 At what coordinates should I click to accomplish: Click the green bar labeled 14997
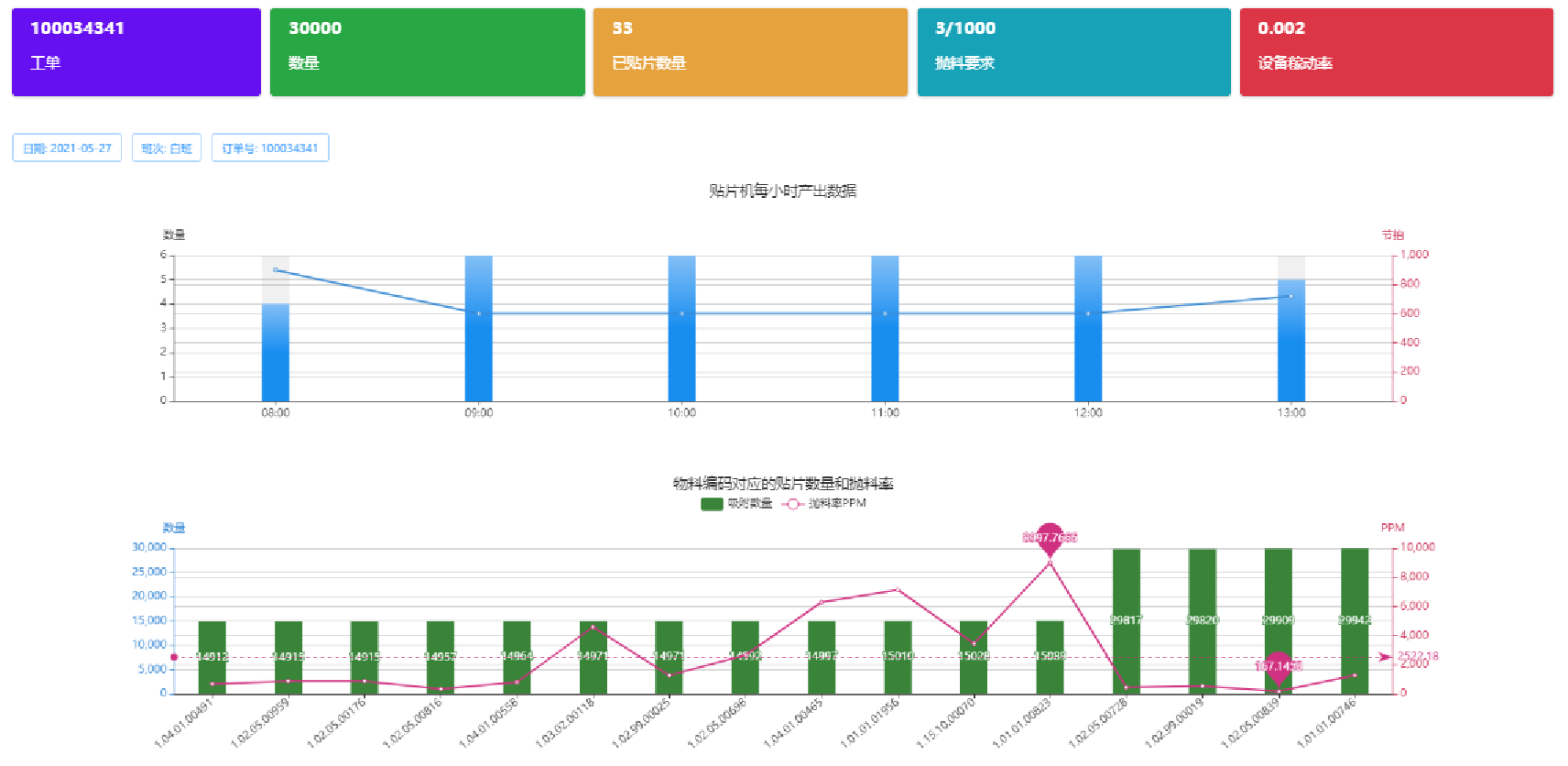pyautogui.click(x=822, y=658)
